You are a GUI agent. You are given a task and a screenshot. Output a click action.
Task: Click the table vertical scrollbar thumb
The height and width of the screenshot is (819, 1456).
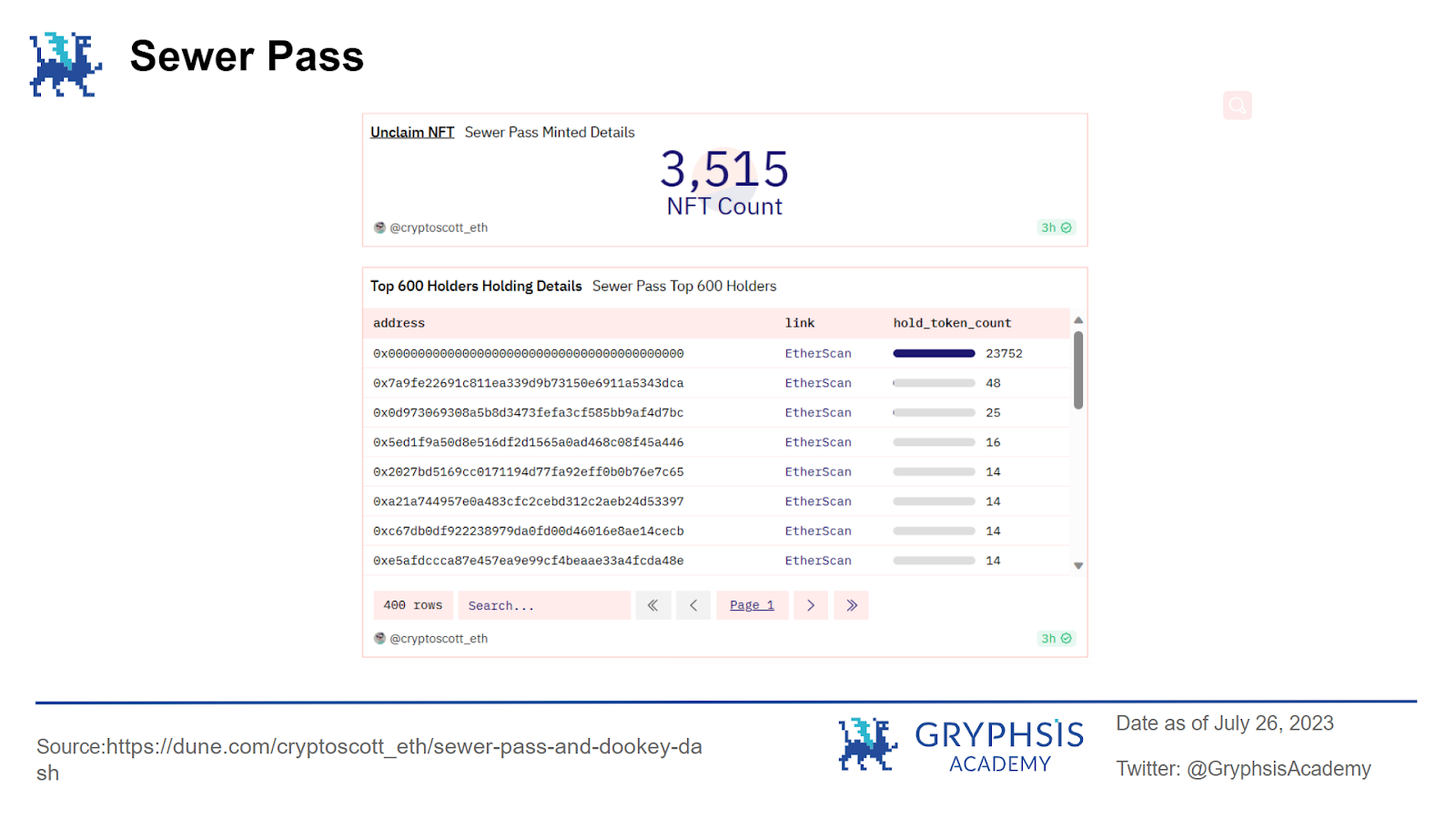click(1078, 369)
